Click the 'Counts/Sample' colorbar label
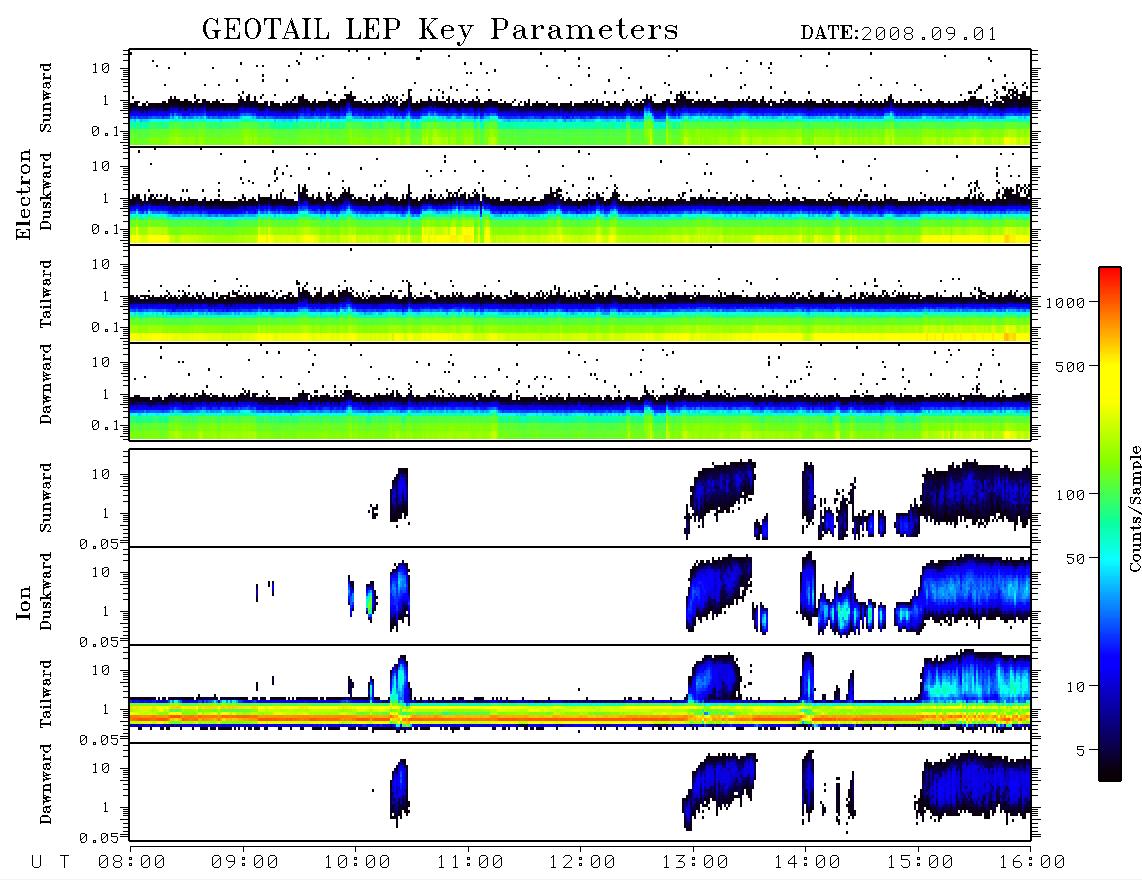This screenshot has width=1142, height=880. click(x=1134, y=508)
